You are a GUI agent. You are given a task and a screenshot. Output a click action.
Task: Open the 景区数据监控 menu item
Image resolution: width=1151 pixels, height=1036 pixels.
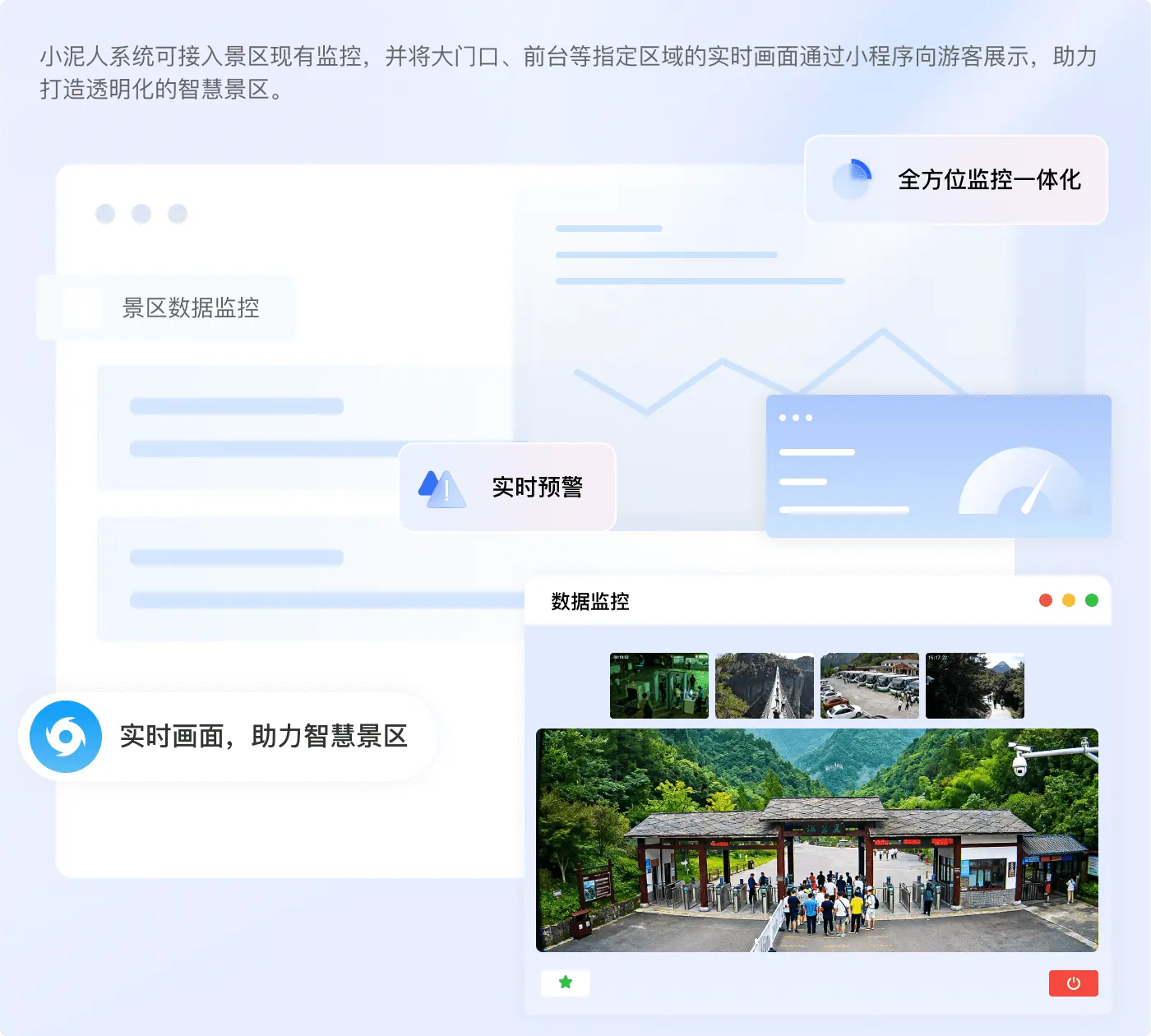point(189,308)
